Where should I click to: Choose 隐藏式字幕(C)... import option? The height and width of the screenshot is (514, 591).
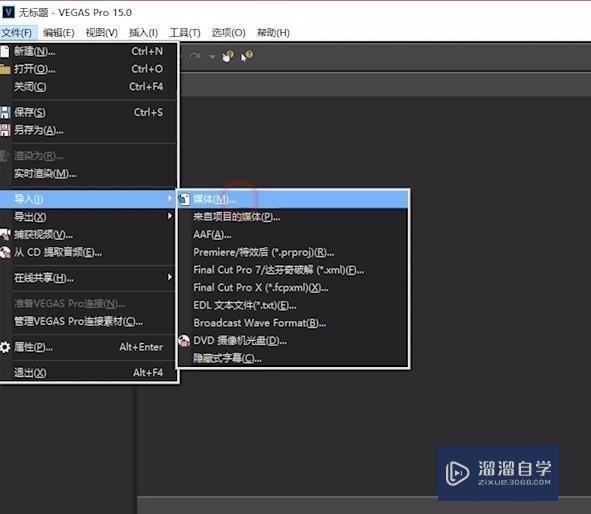point(293,358)
